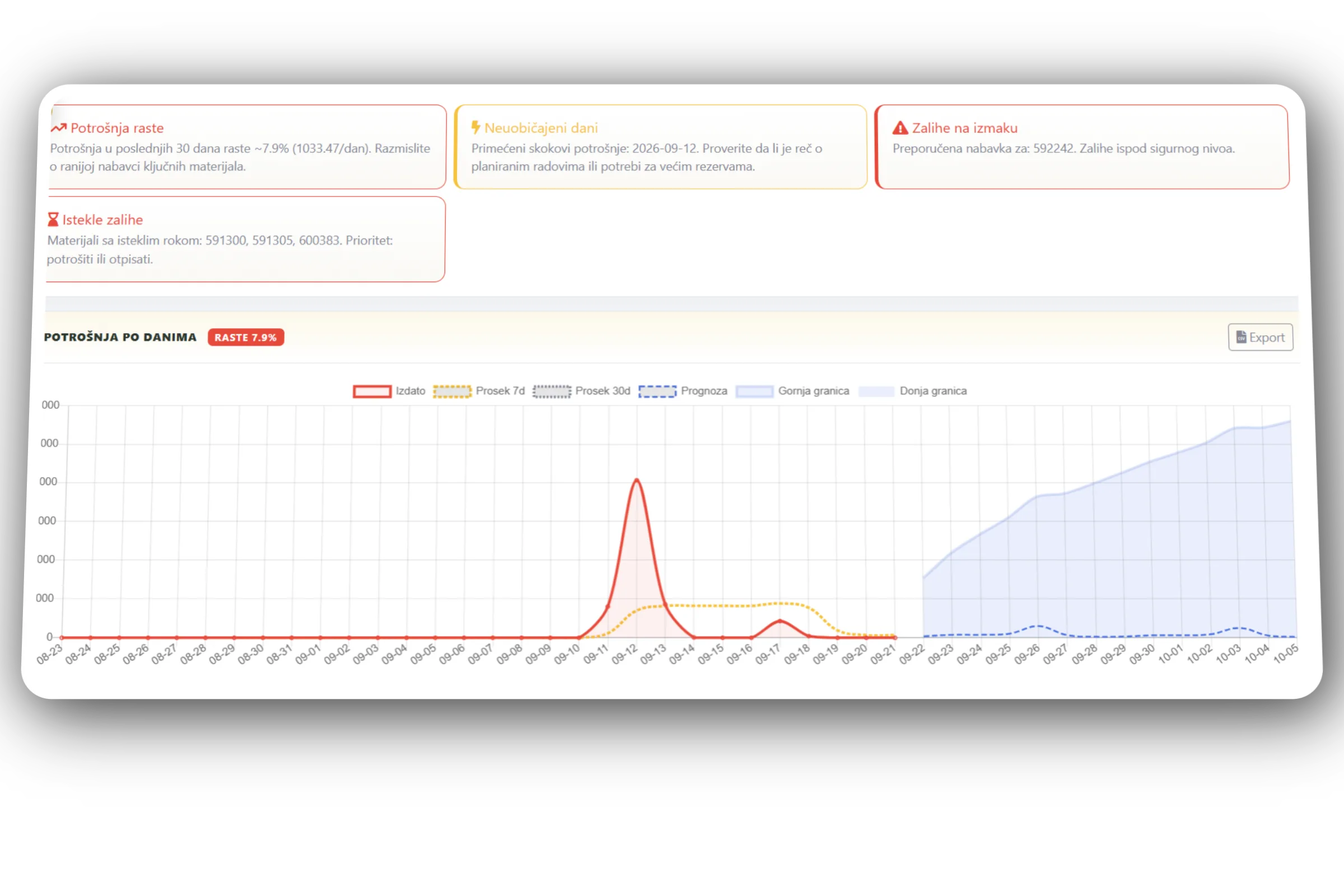The height and width of the screenshot is (896, 1344).
Task: Click the hourglass icon for Istekle zalihe
Action: 53,220
